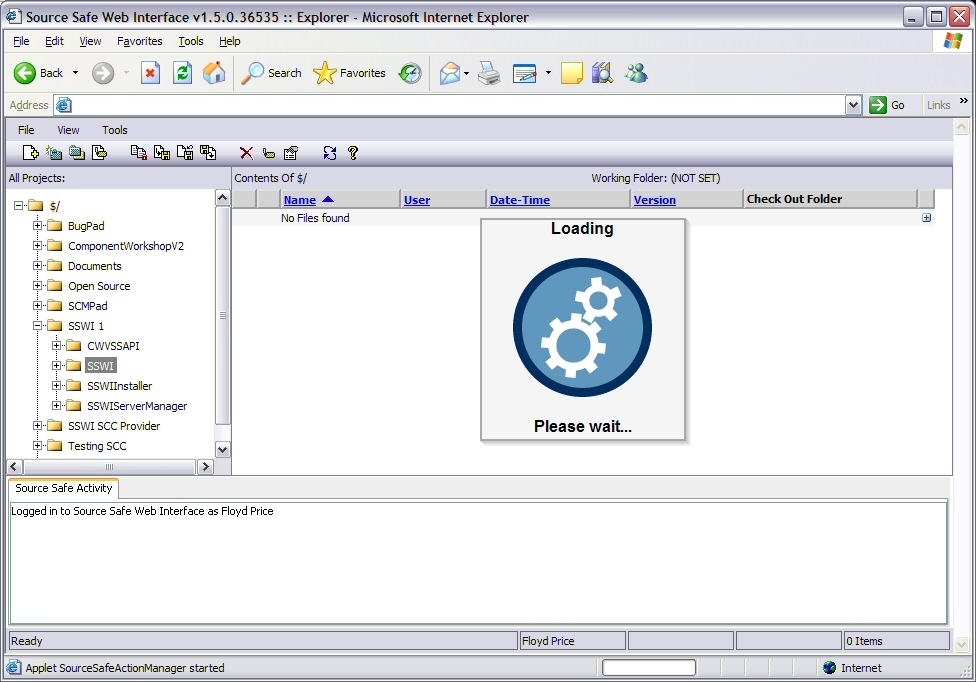
Task: Open Internet Explorer's Edit menu
Action: [x=54, y=41]
